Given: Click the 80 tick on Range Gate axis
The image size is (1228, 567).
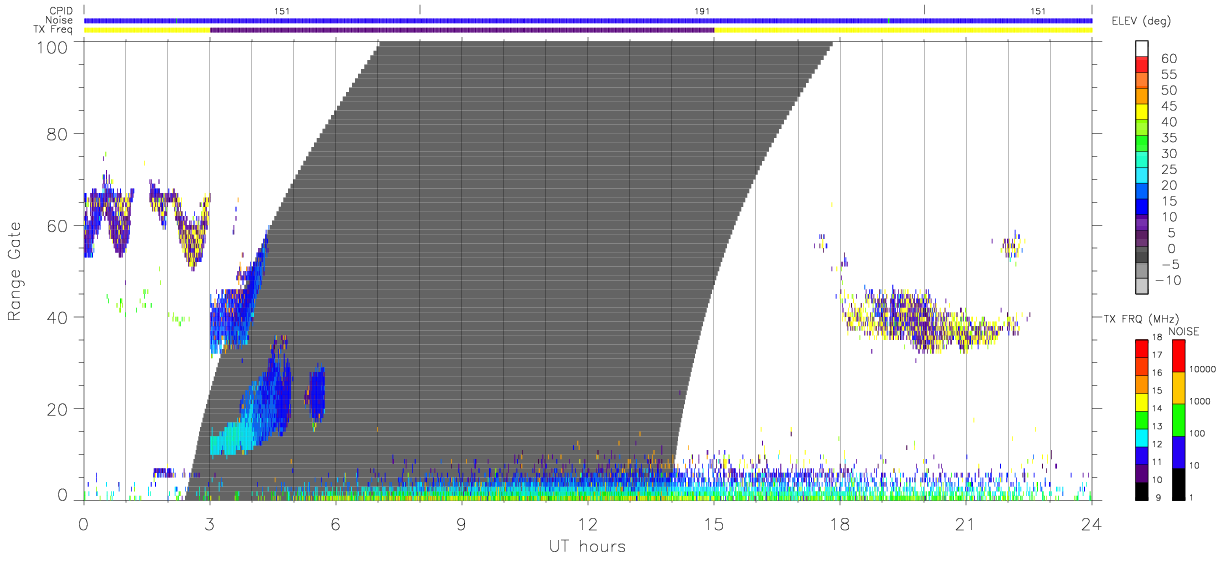Looking at the screenshot, I should coord(58,134).
